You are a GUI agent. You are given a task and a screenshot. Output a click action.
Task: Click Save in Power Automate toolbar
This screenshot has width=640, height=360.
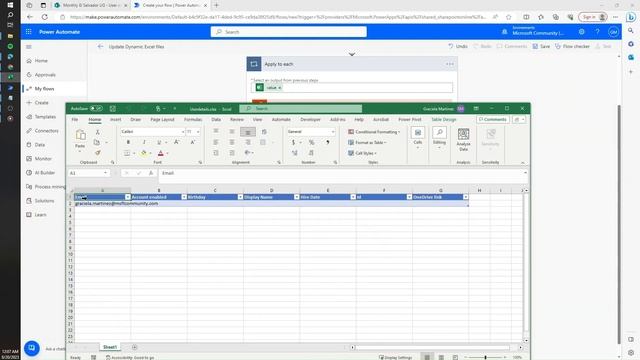(x=541, y=47)
